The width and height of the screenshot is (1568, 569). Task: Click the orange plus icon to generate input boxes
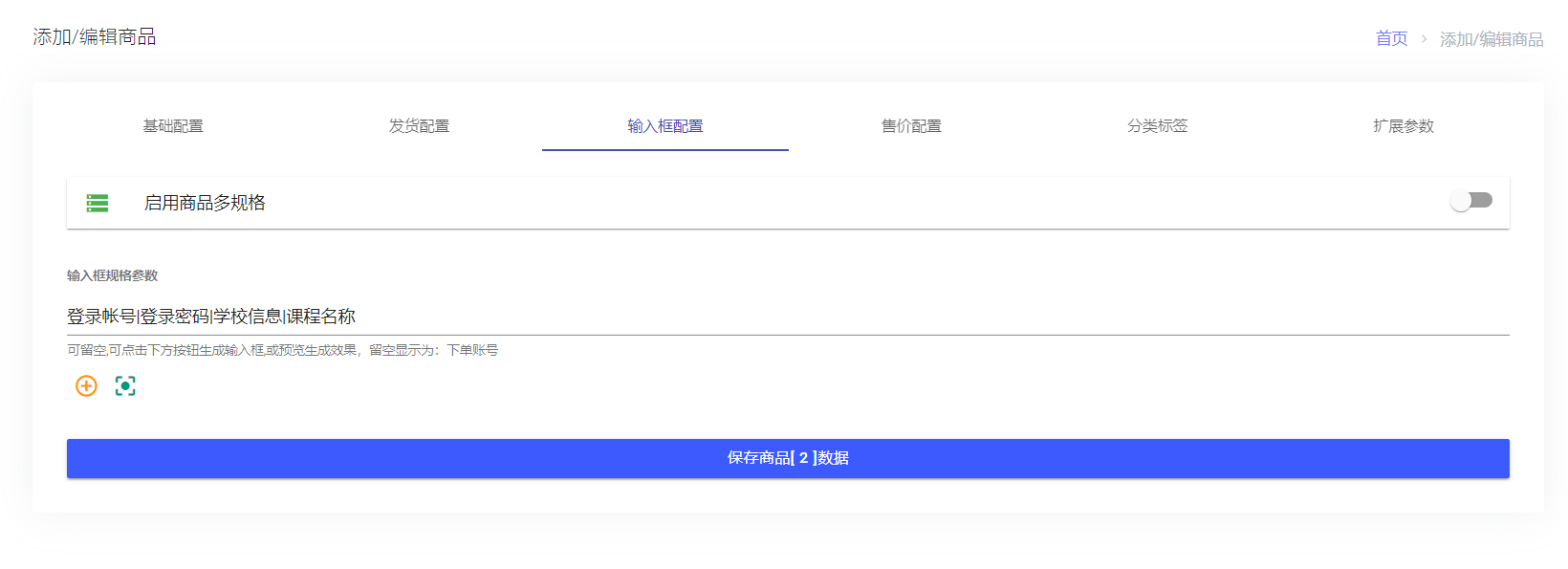pyautogui.click(x=86, y=385)
